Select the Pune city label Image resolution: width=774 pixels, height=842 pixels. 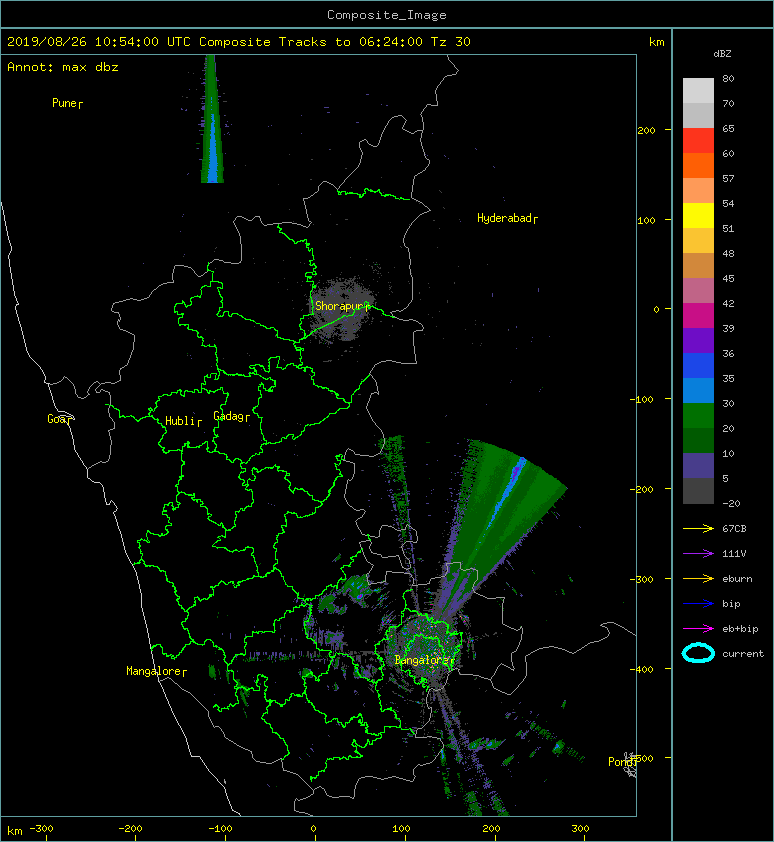(x=67, y=103)
